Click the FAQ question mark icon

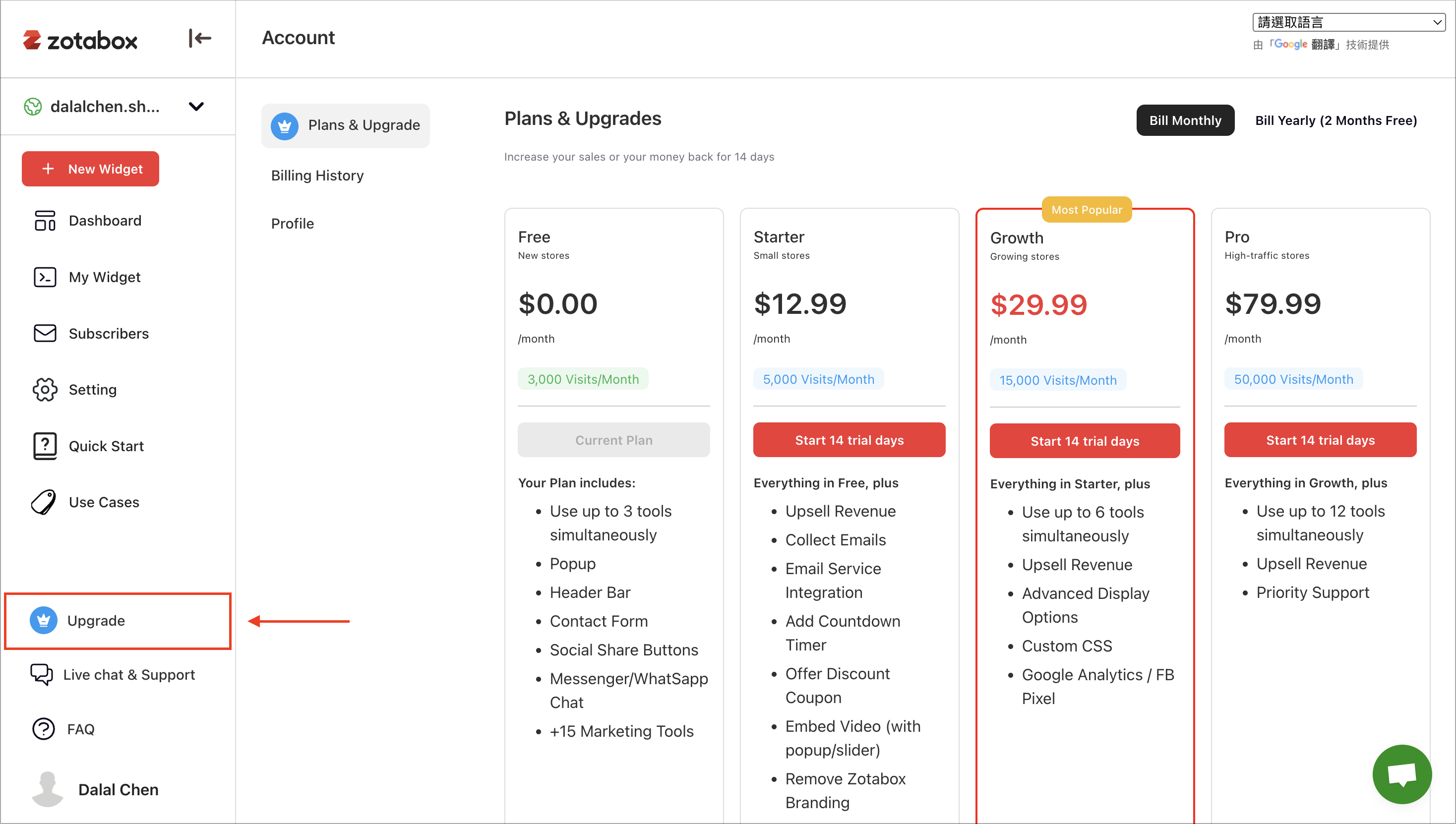[x=44, y=729]
